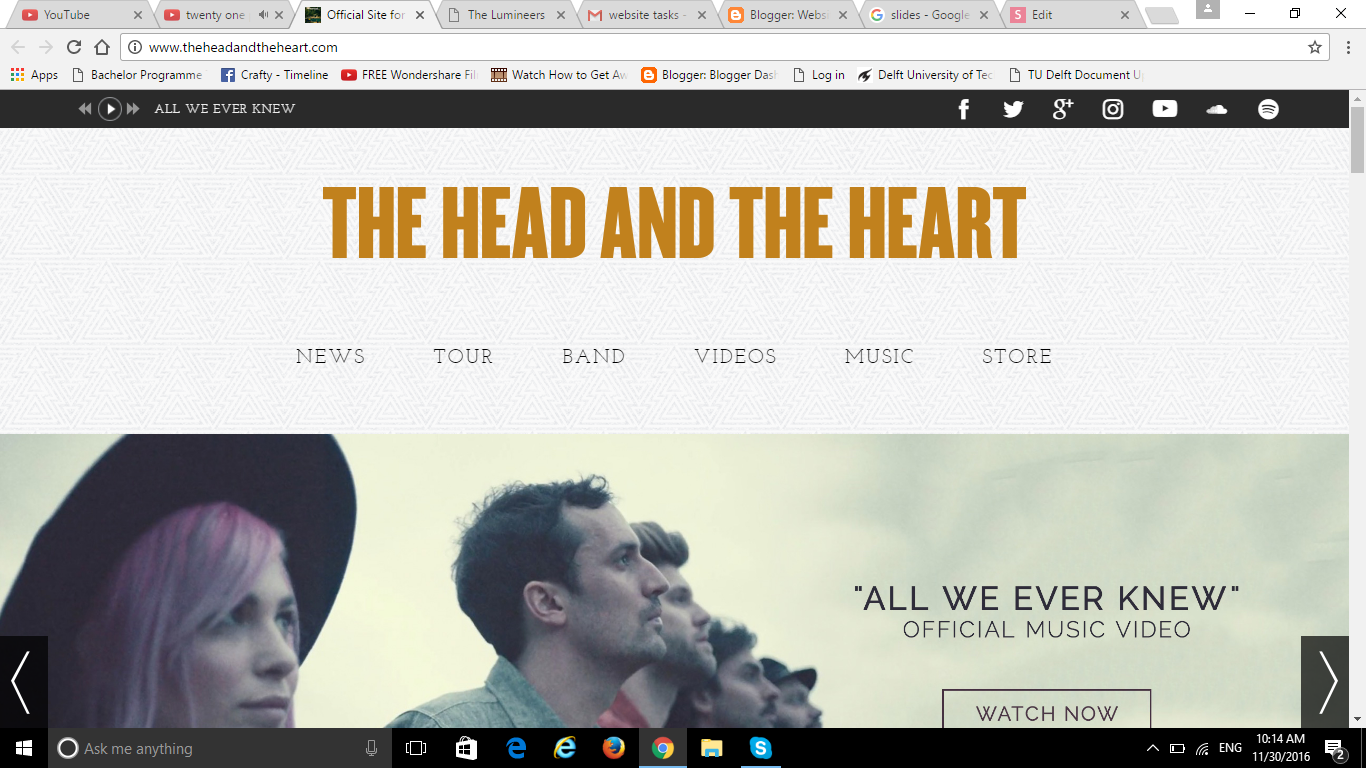
Task: Bookmark this page with star icon
Action: 1315,47
